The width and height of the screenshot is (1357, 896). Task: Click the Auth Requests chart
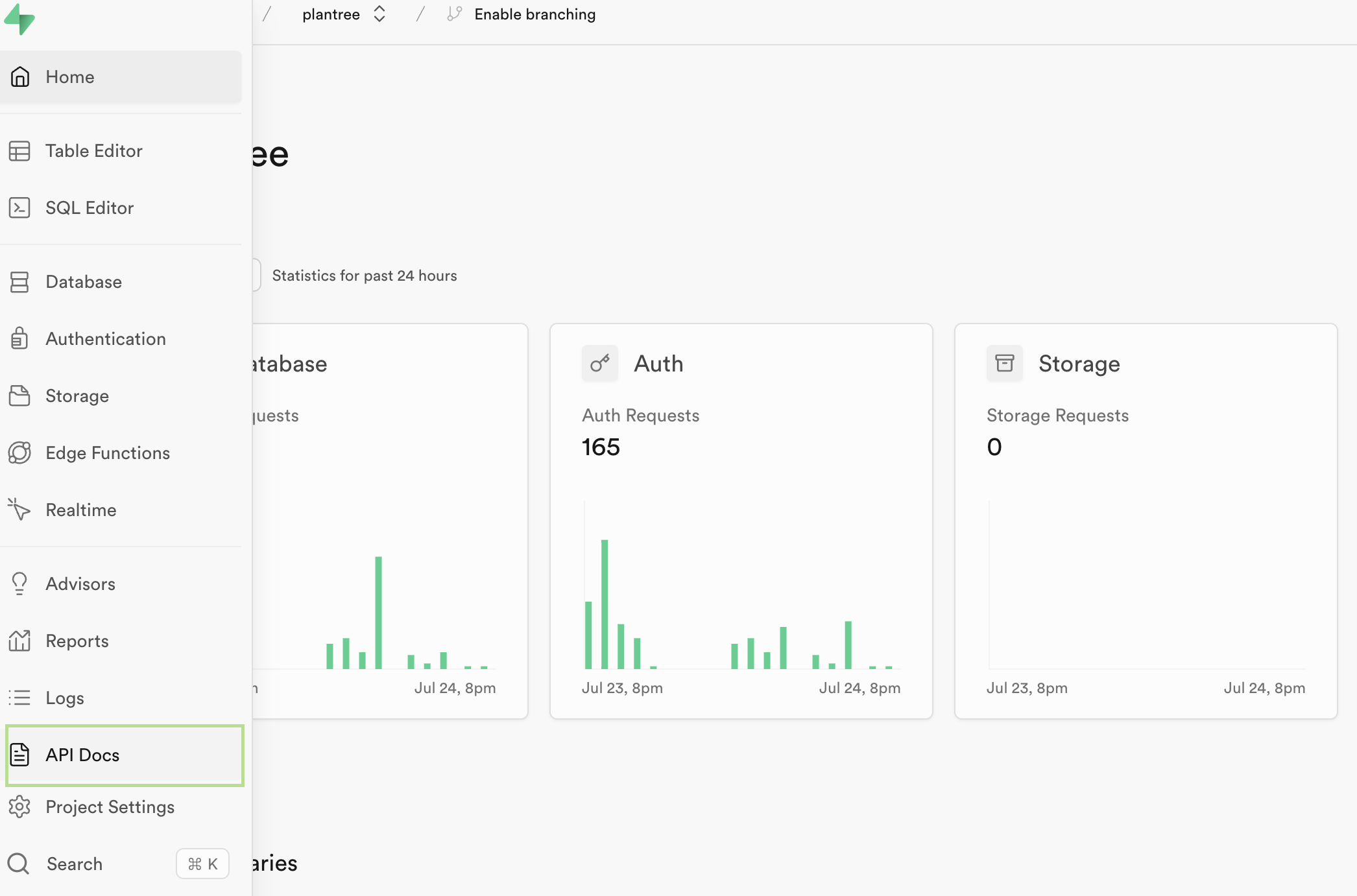pos(741,585)
